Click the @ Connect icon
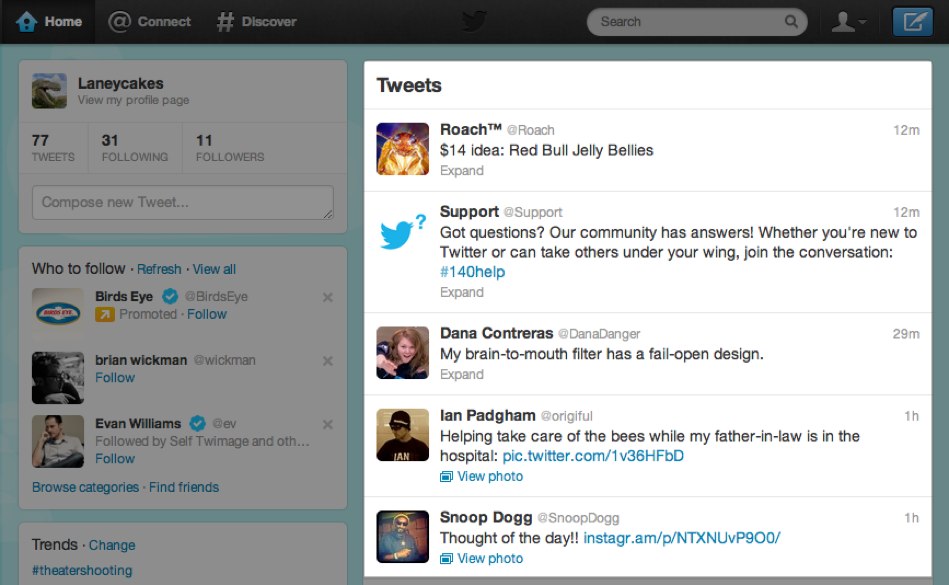 click(119, 22)
